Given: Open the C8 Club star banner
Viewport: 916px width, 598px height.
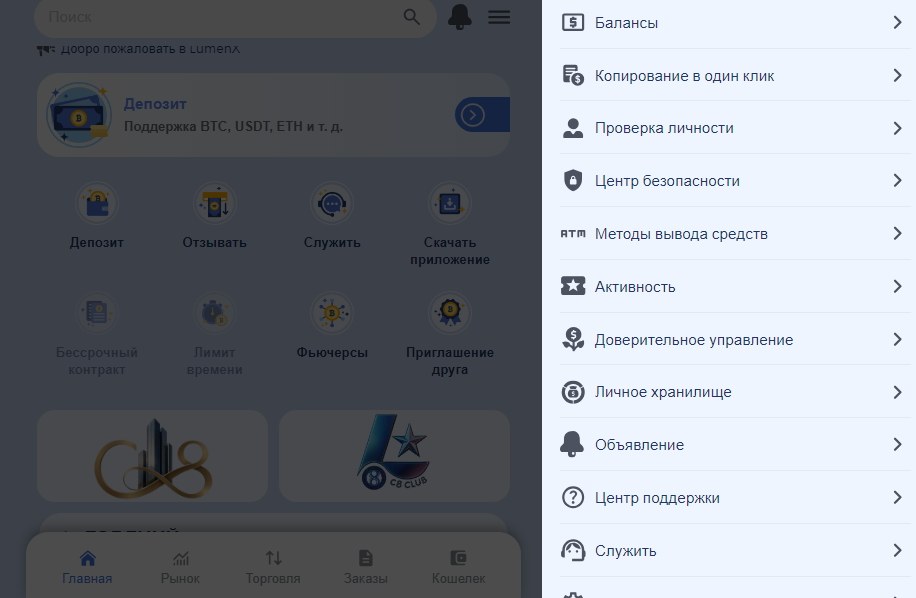Looking at the screenshot, I should pos(394,456).
